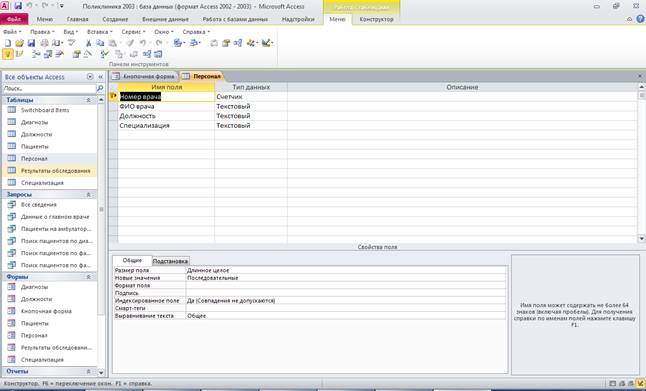Expand the Отчеты group

(x=88, y=372)
